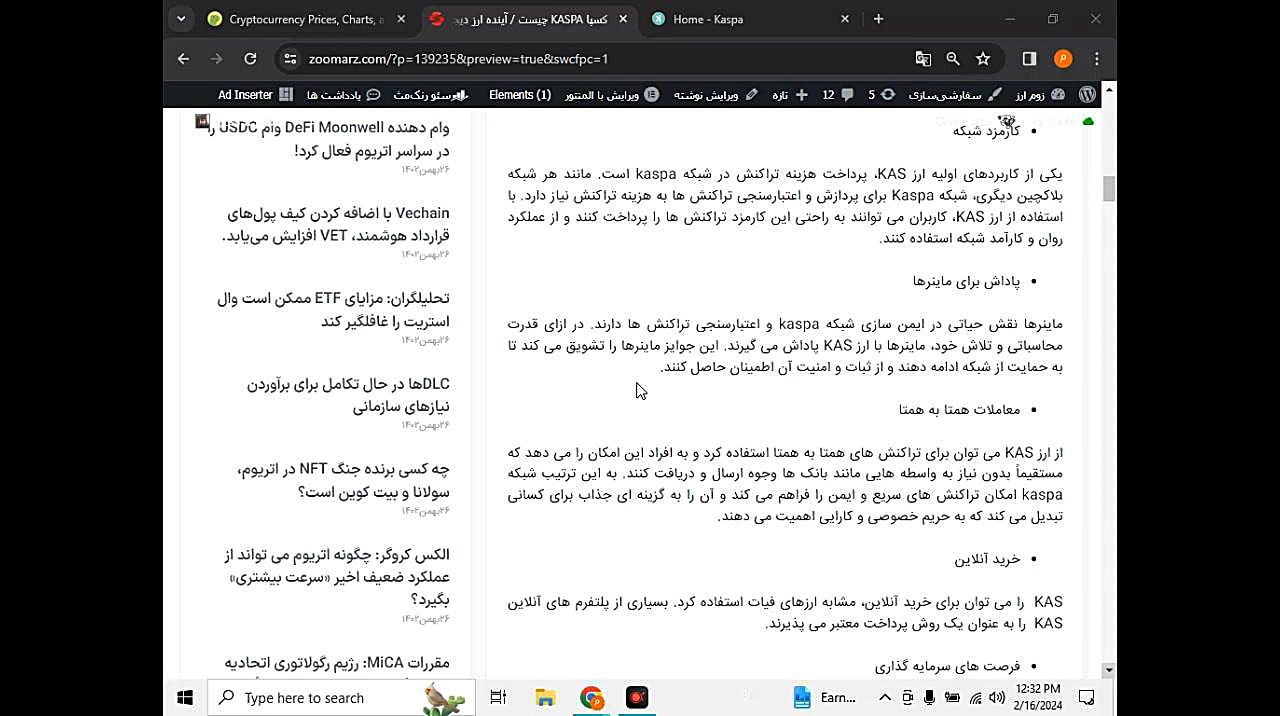Open the Chrome three-dot menu

pos(1097,59)
